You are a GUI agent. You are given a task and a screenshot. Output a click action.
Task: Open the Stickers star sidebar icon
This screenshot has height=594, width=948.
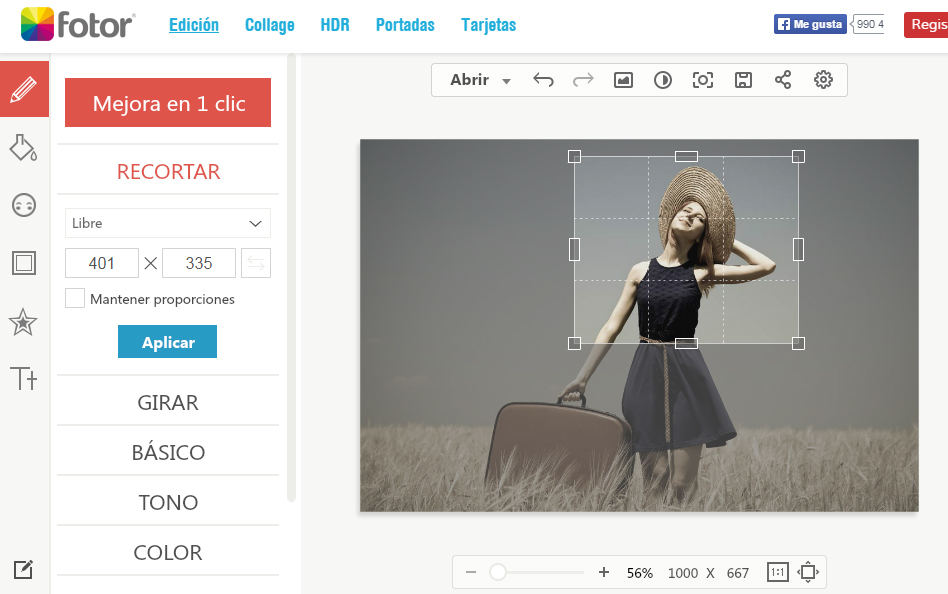pos(23,322)
